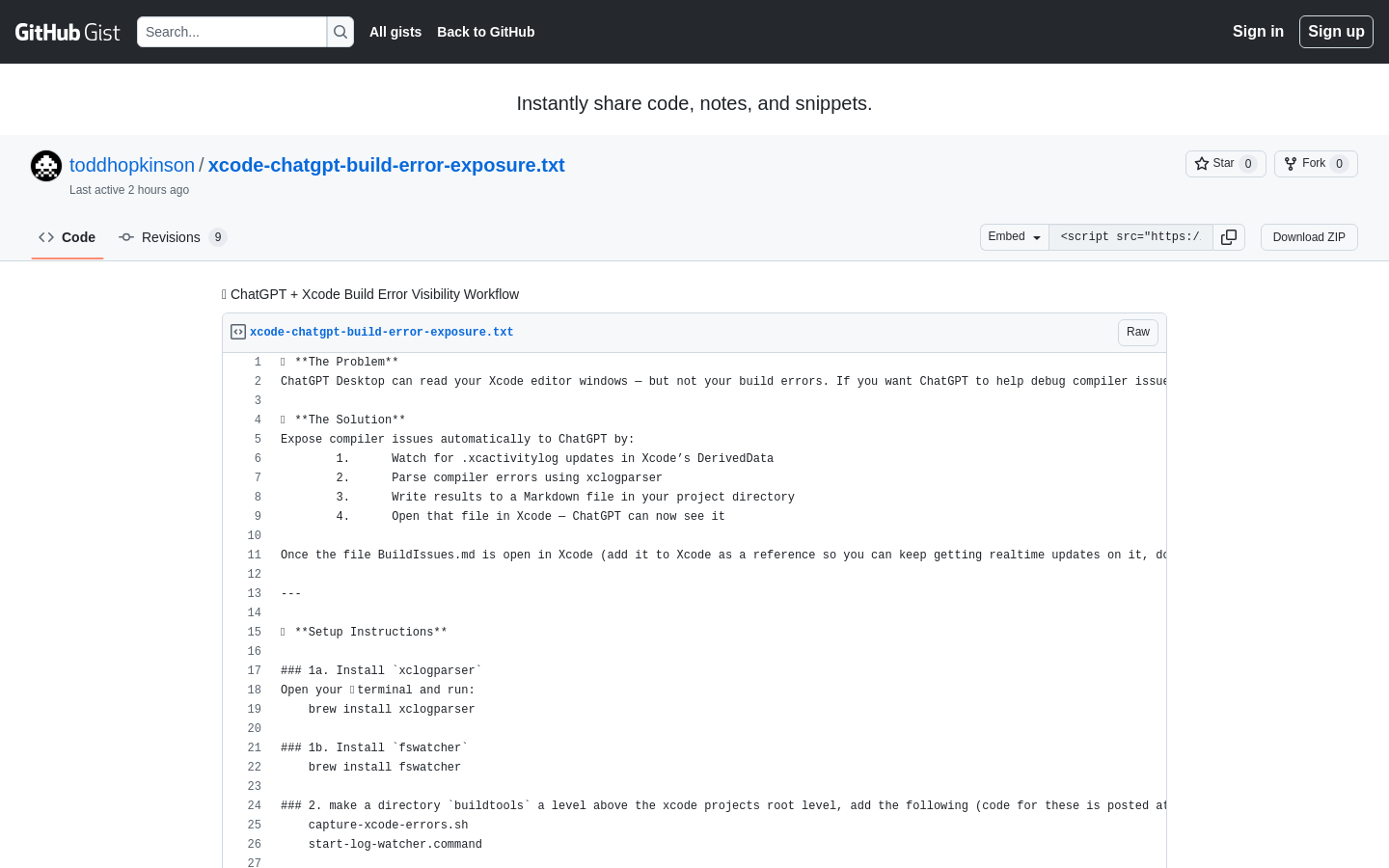This screenshot has width=1389, height=868.
Task: Open the All gists link
Action: tap(395, 32)
